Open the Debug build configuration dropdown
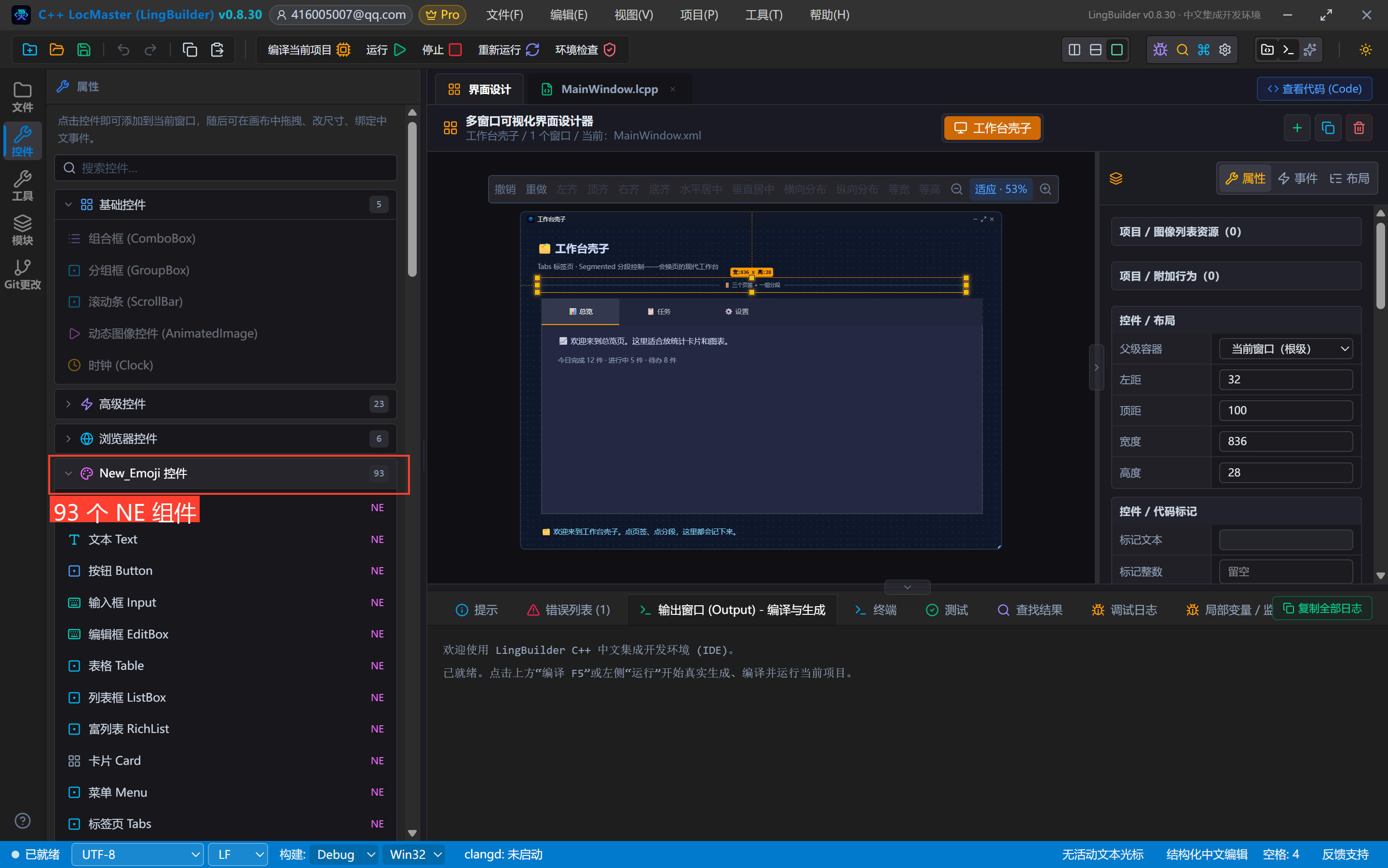Viewport: 1388px width, 868px height. (x=344, y=855)
